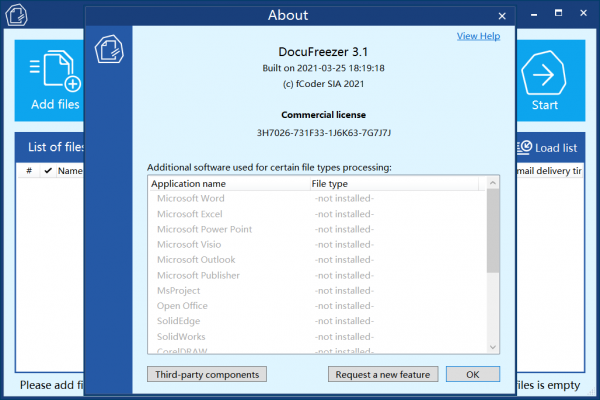
Task: Minimize the main DocuFreezer window
Action: 534,14
